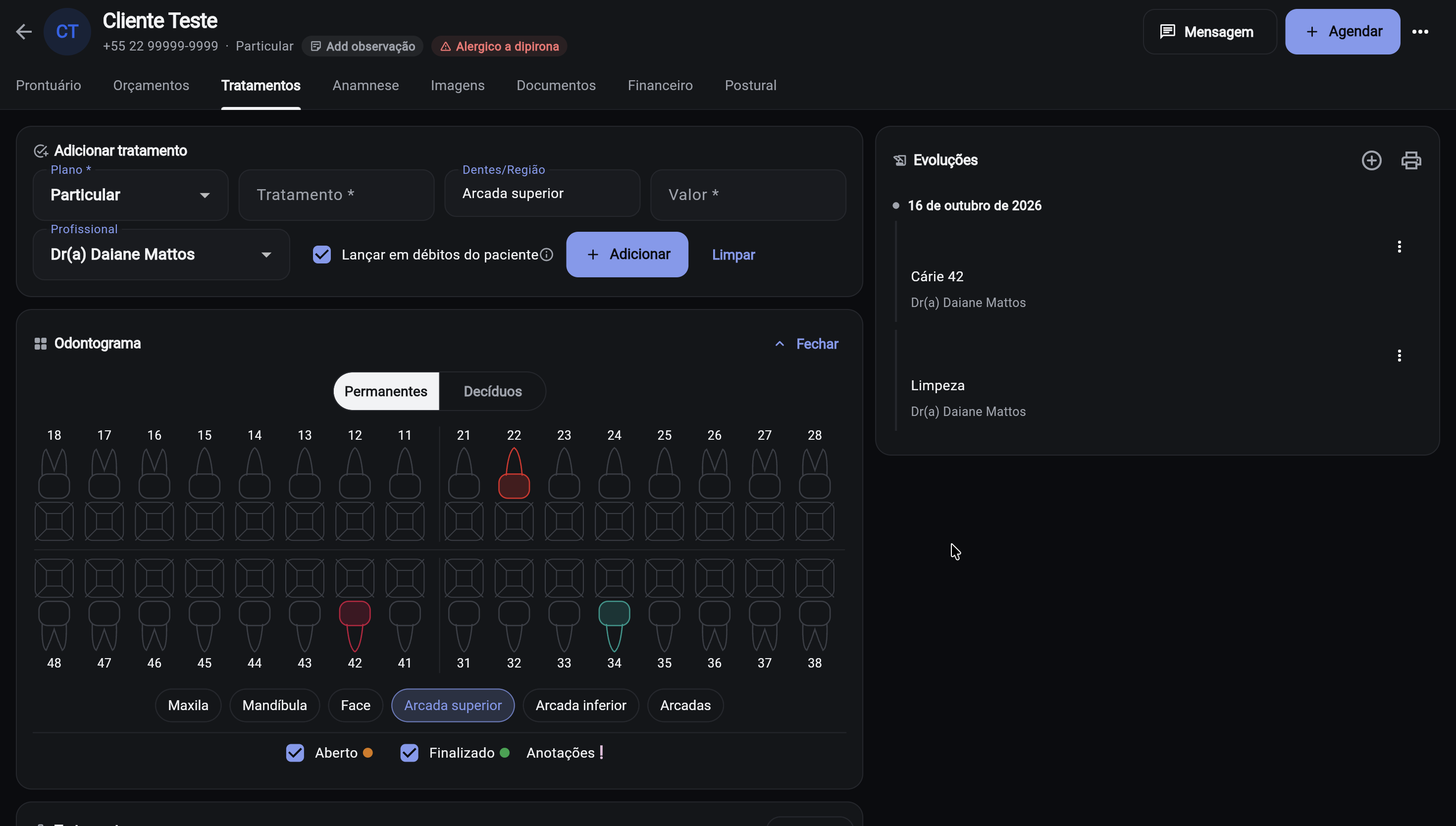Viewport: 1456px width, 826px height.
Task: Click the Limpar link
Action: [x=733, y=255]
